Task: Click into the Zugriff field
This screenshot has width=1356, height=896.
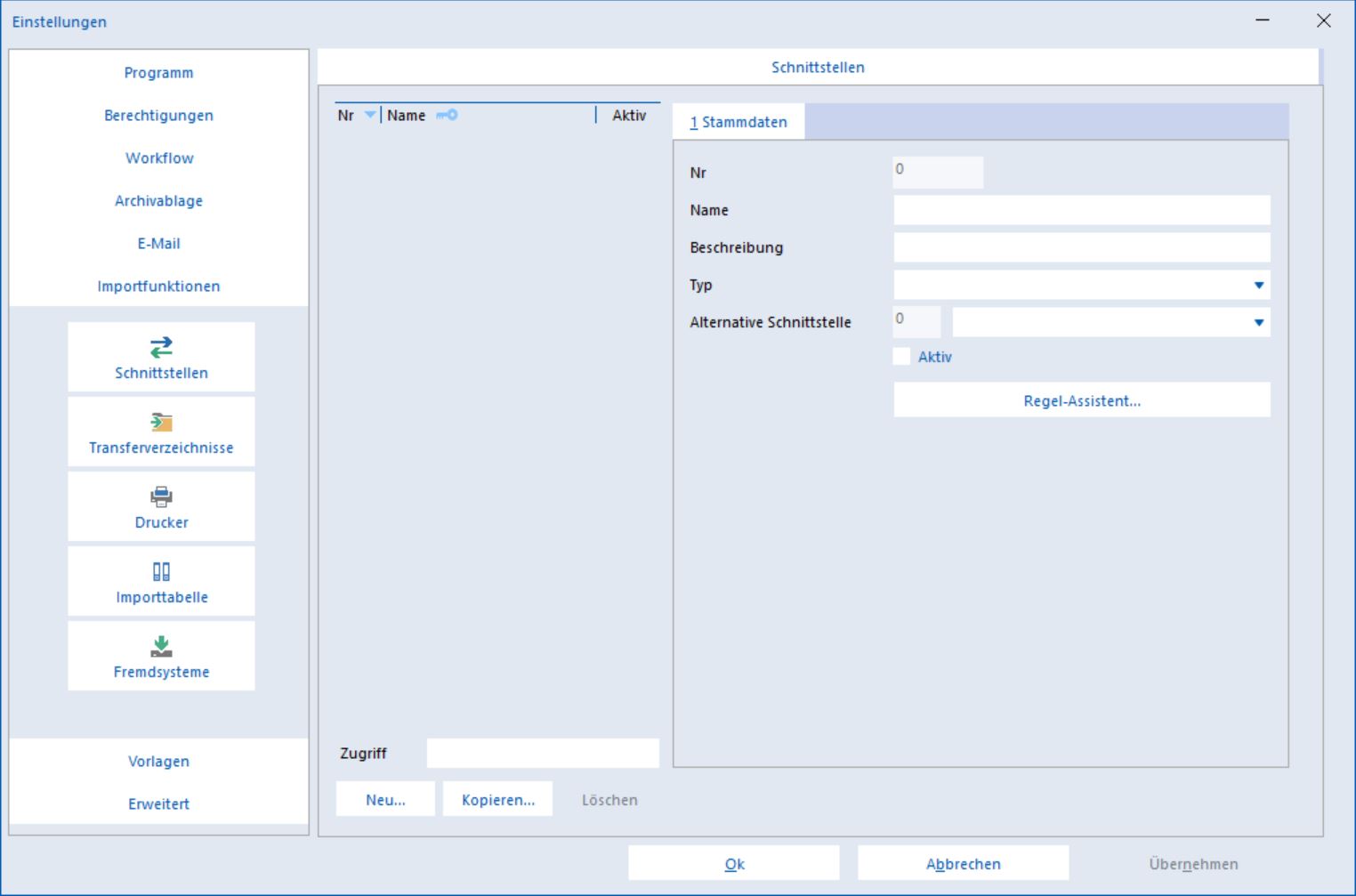Action: (543, 753)
